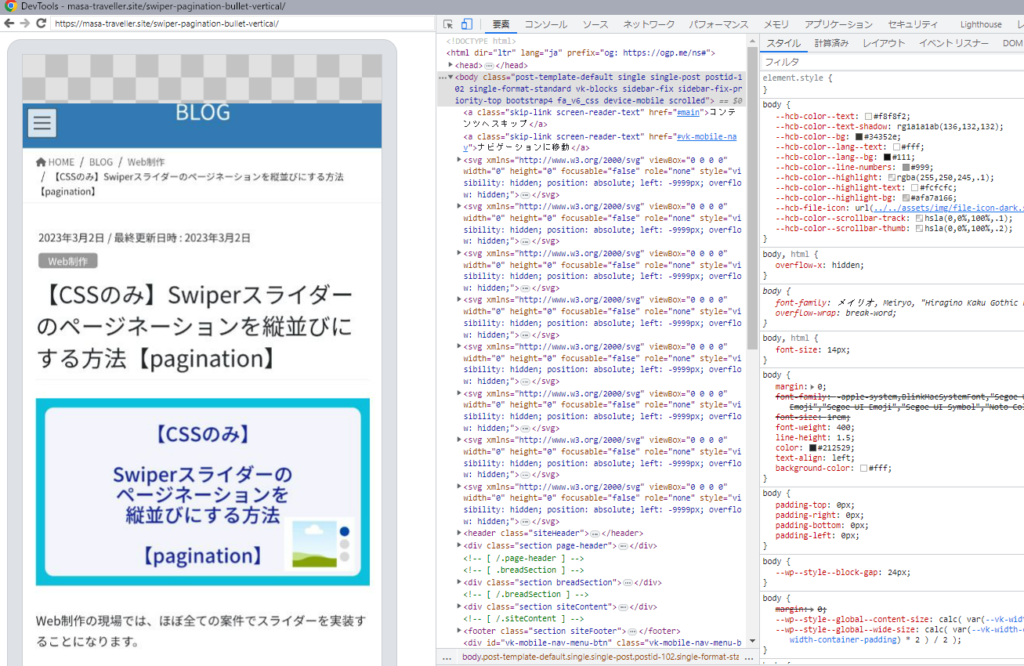This screenshot has height=666, width=1024.
Task: Expand the head element node
Action: coord(451,65)
